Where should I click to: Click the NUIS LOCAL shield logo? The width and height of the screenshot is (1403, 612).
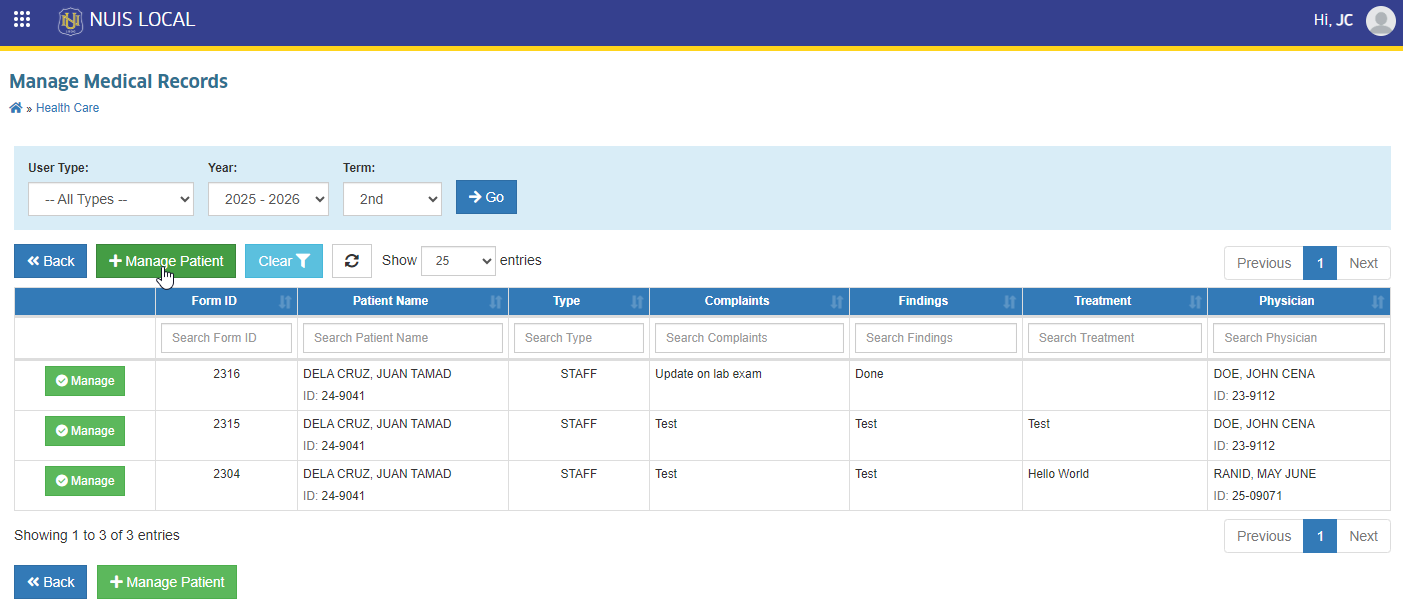point(70,20)
